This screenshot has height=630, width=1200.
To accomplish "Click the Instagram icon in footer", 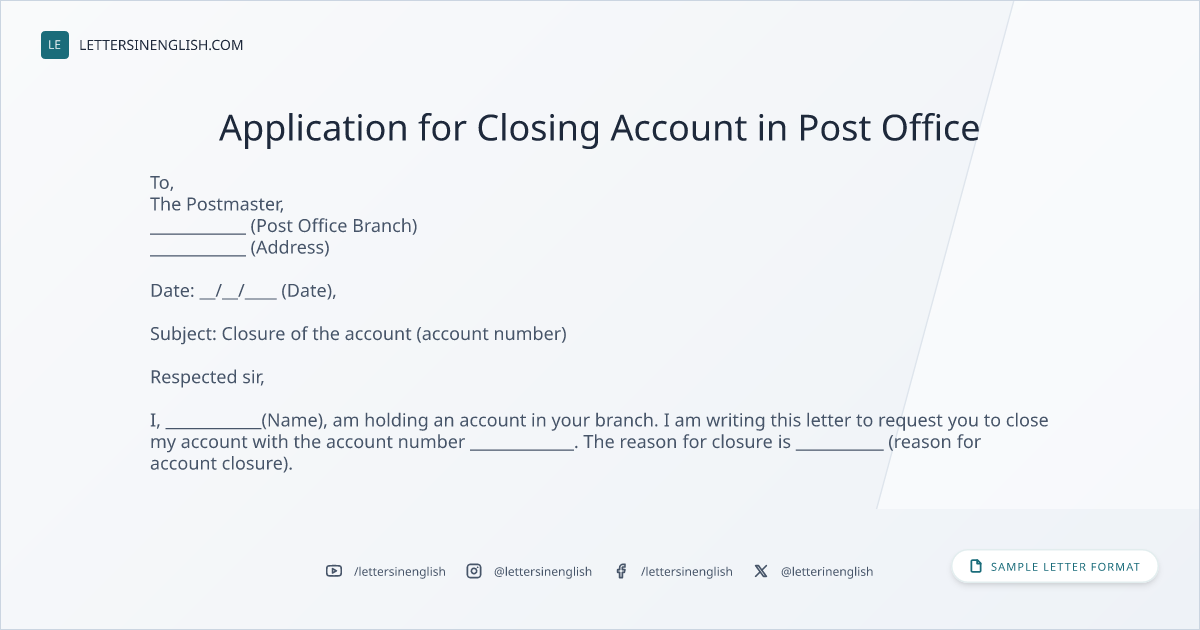I will (474, 571).
